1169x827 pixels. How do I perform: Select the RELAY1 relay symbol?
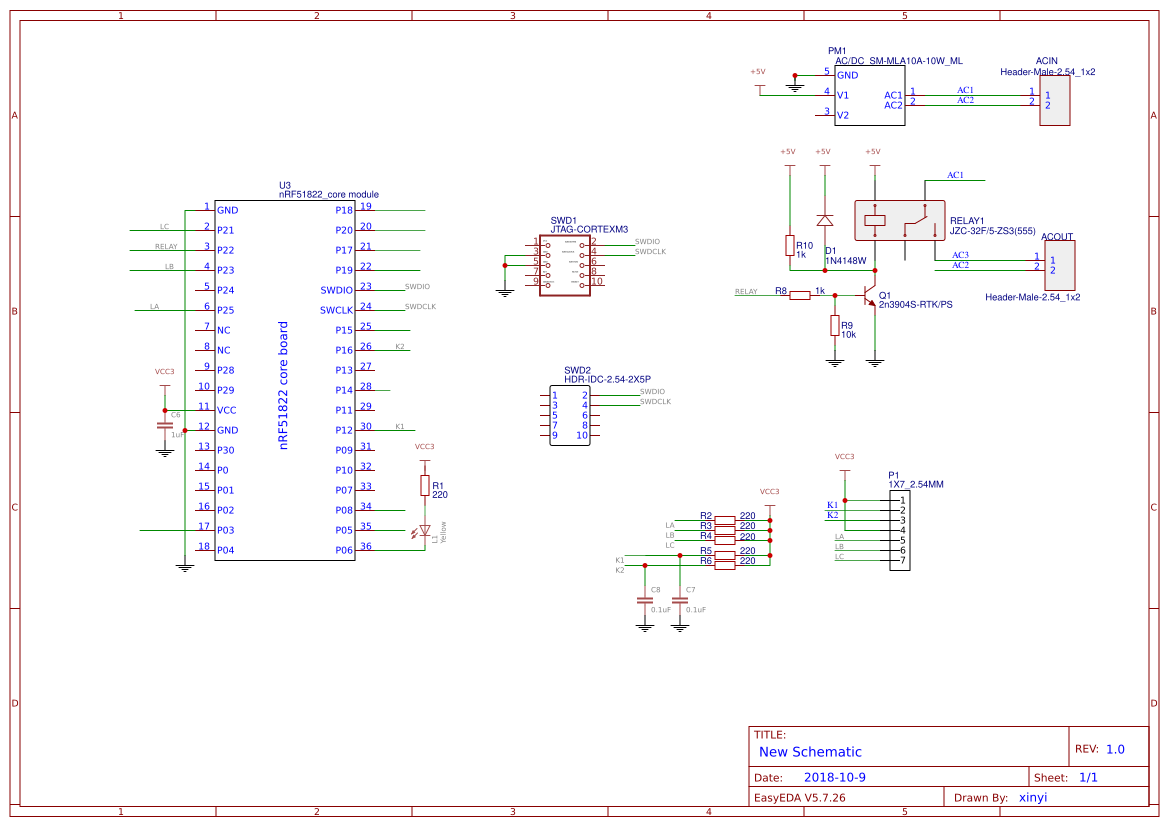pos(899,220)
